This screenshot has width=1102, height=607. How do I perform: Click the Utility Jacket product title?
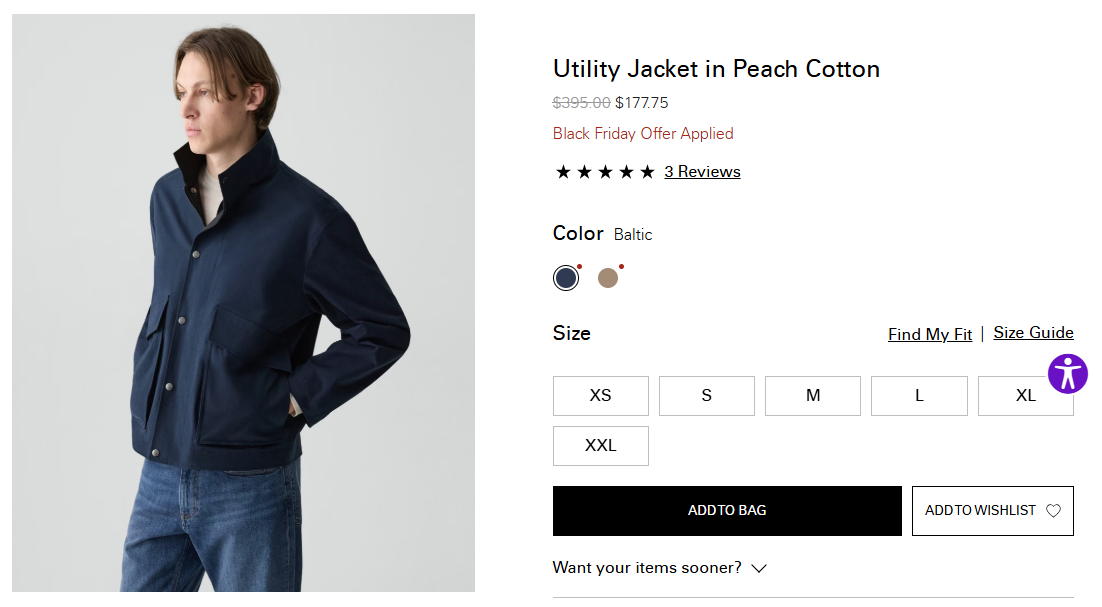point(716,69)
